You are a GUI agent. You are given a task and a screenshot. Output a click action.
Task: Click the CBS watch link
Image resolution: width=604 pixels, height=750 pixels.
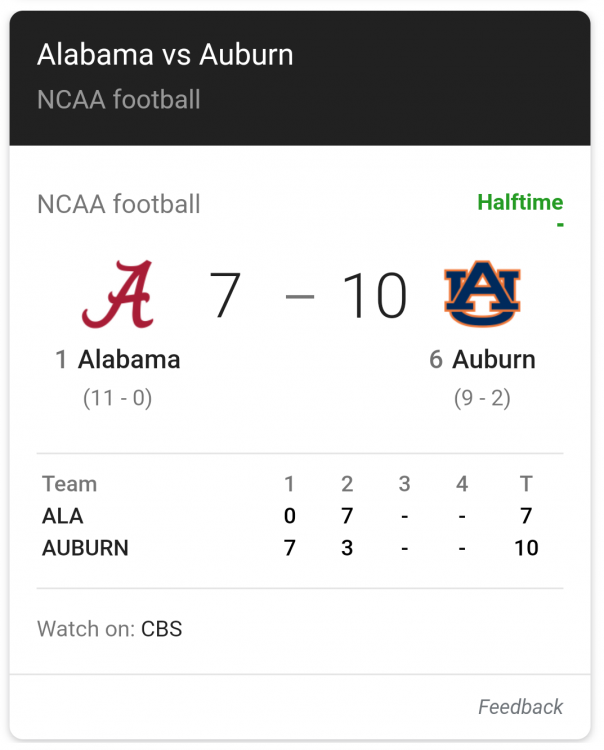162,629
